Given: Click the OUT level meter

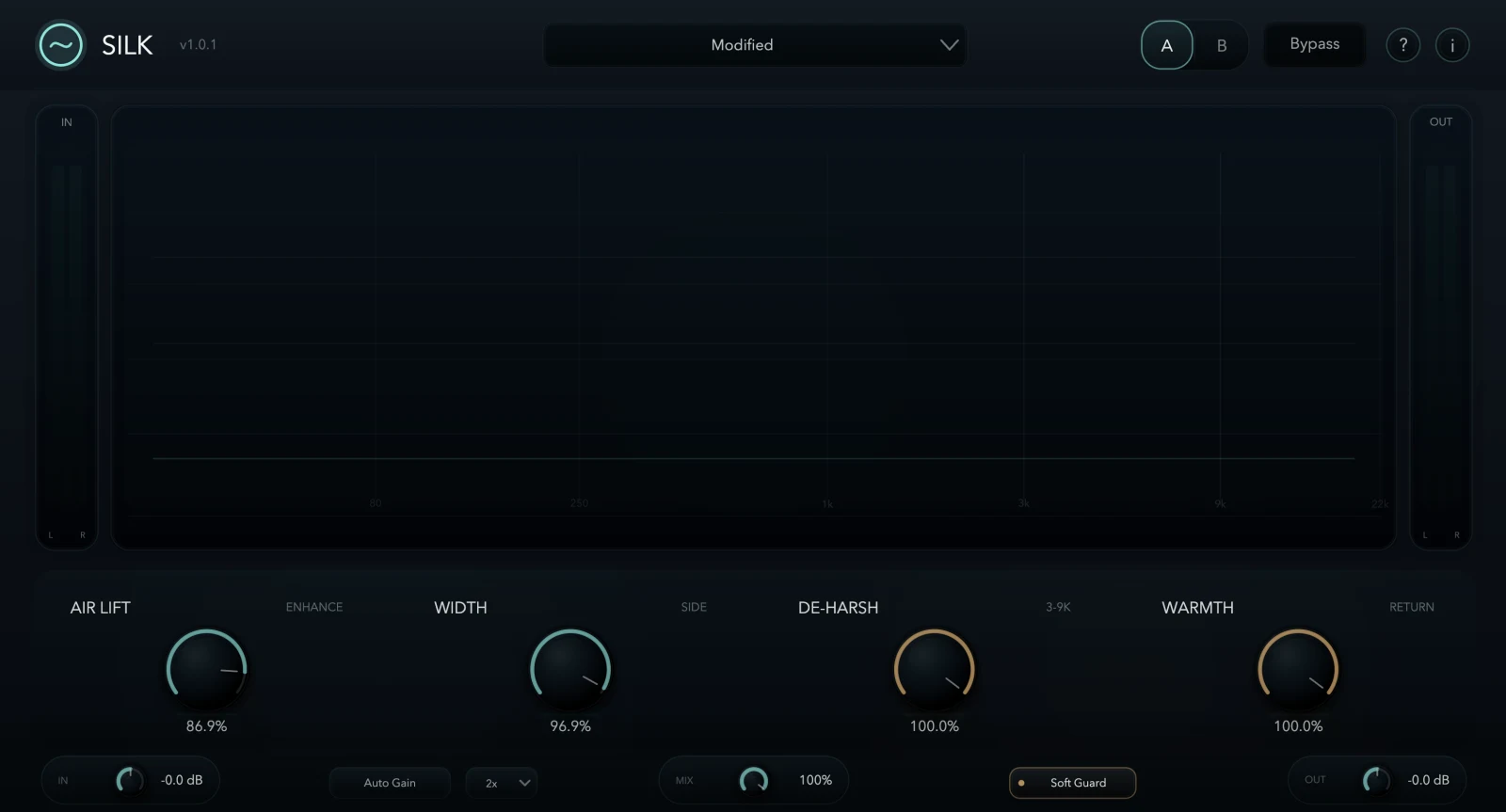Looking at the screenshot, I should click(1441, 326).
